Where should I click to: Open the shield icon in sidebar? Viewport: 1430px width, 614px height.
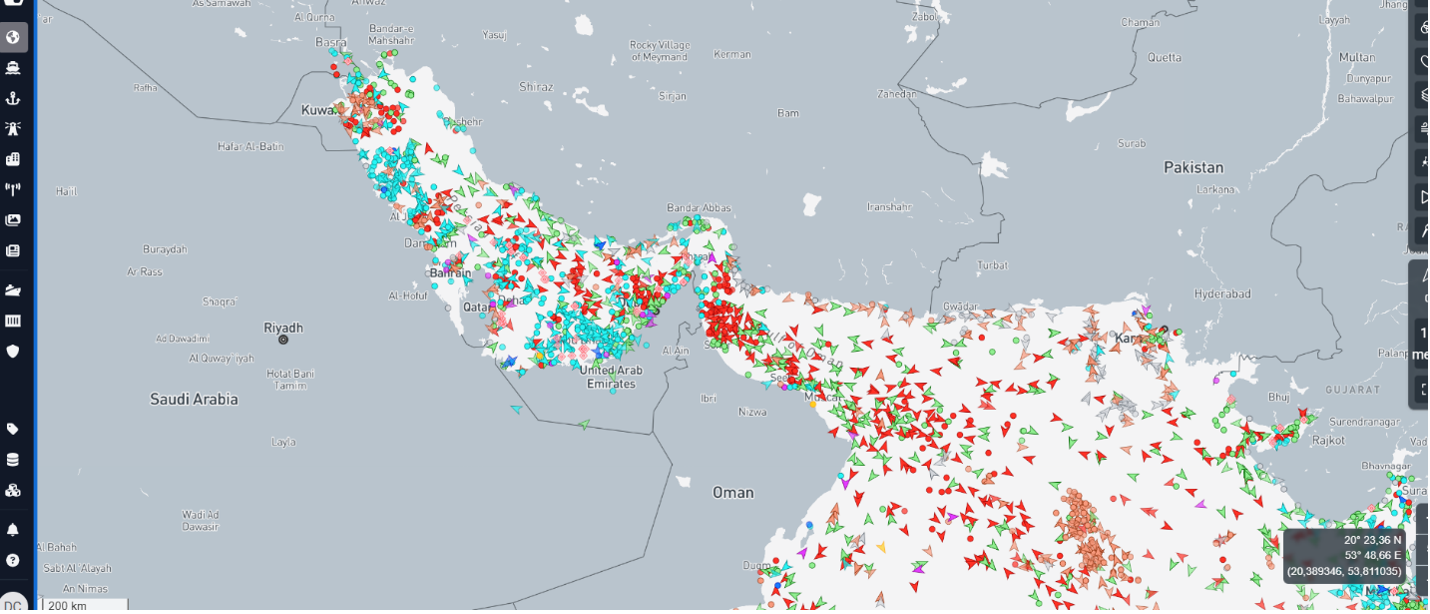click(14, 351)
